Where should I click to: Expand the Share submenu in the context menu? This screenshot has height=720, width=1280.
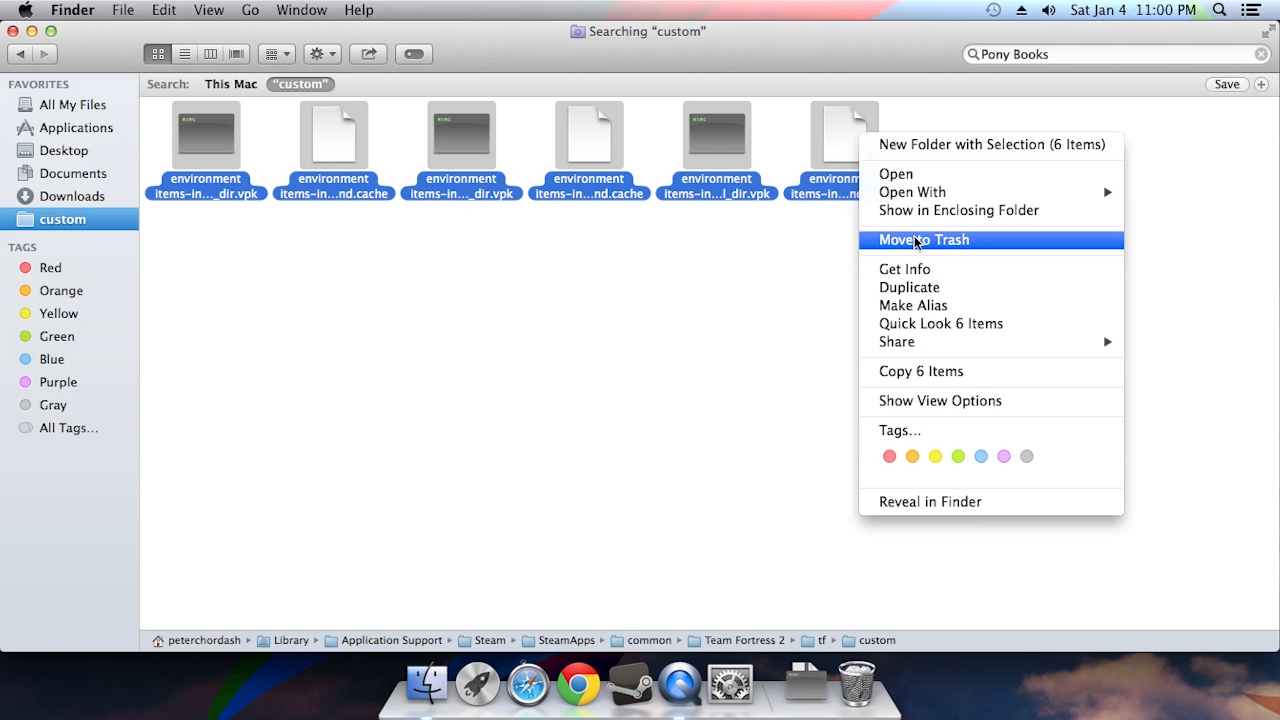tap(991, 342)
